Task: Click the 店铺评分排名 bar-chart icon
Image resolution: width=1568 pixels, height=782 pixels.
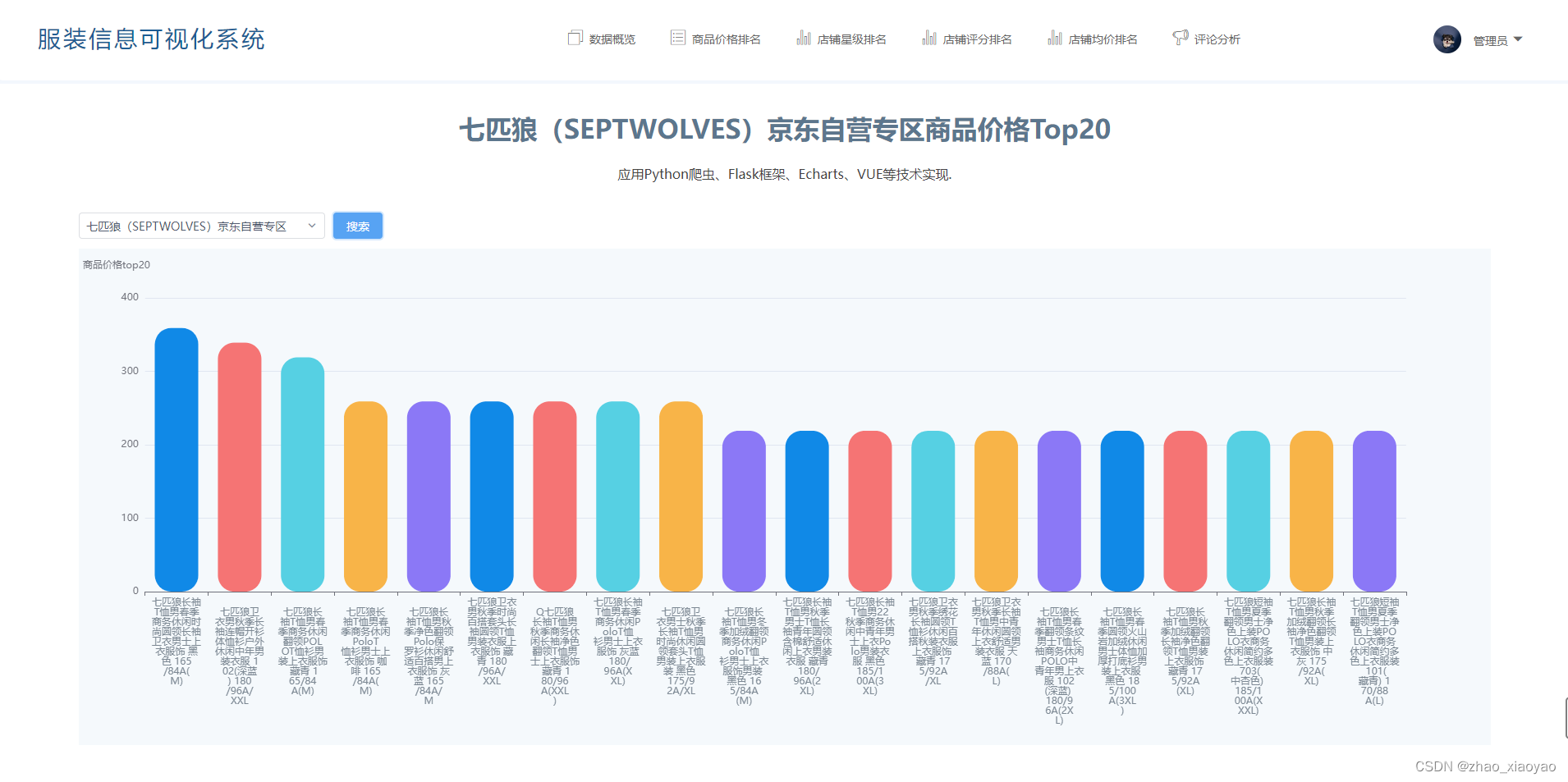Action: point(929,38)
